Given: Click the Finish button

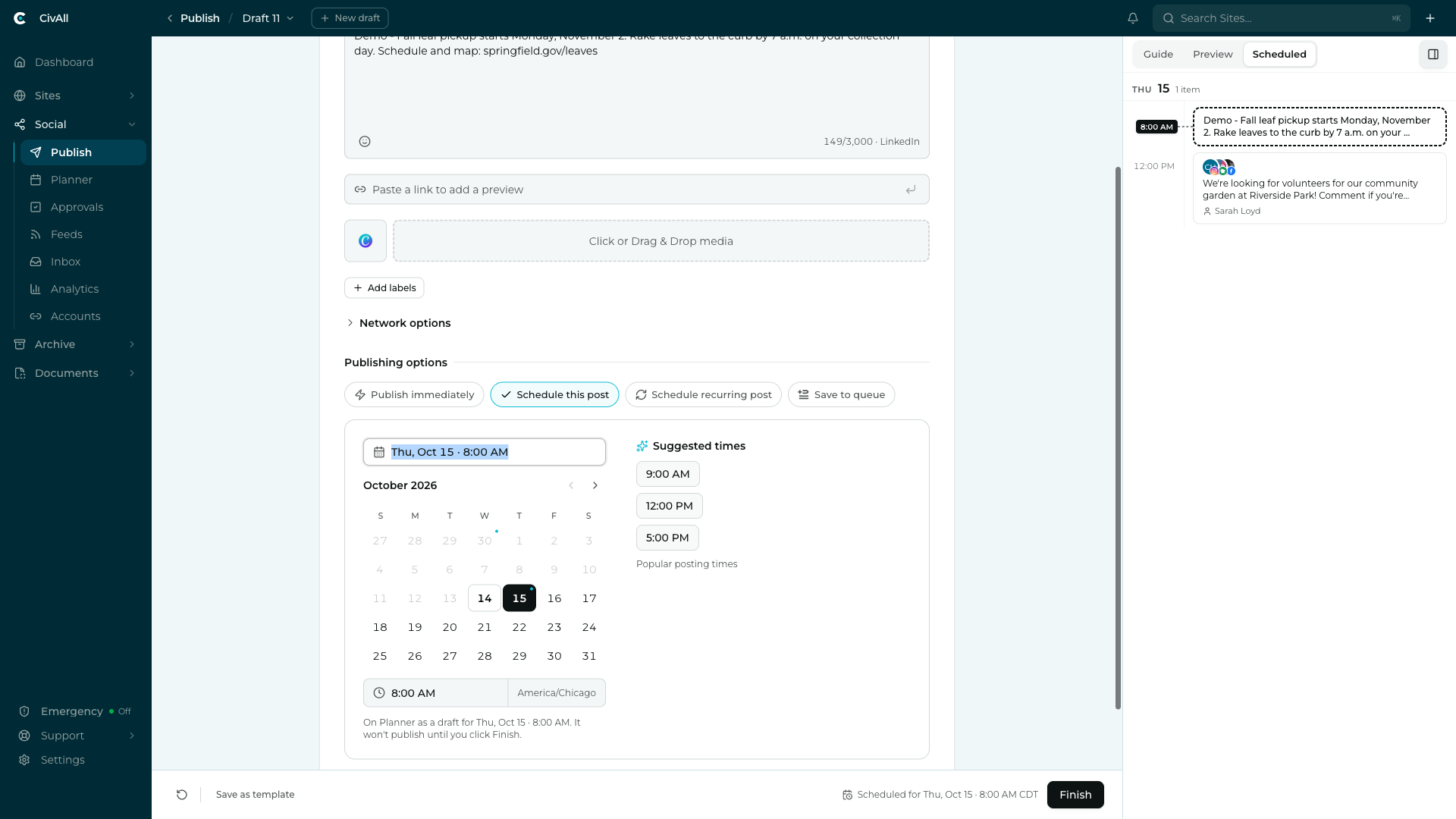Looking at the screenshot, I should click(x=1075, y=795).
